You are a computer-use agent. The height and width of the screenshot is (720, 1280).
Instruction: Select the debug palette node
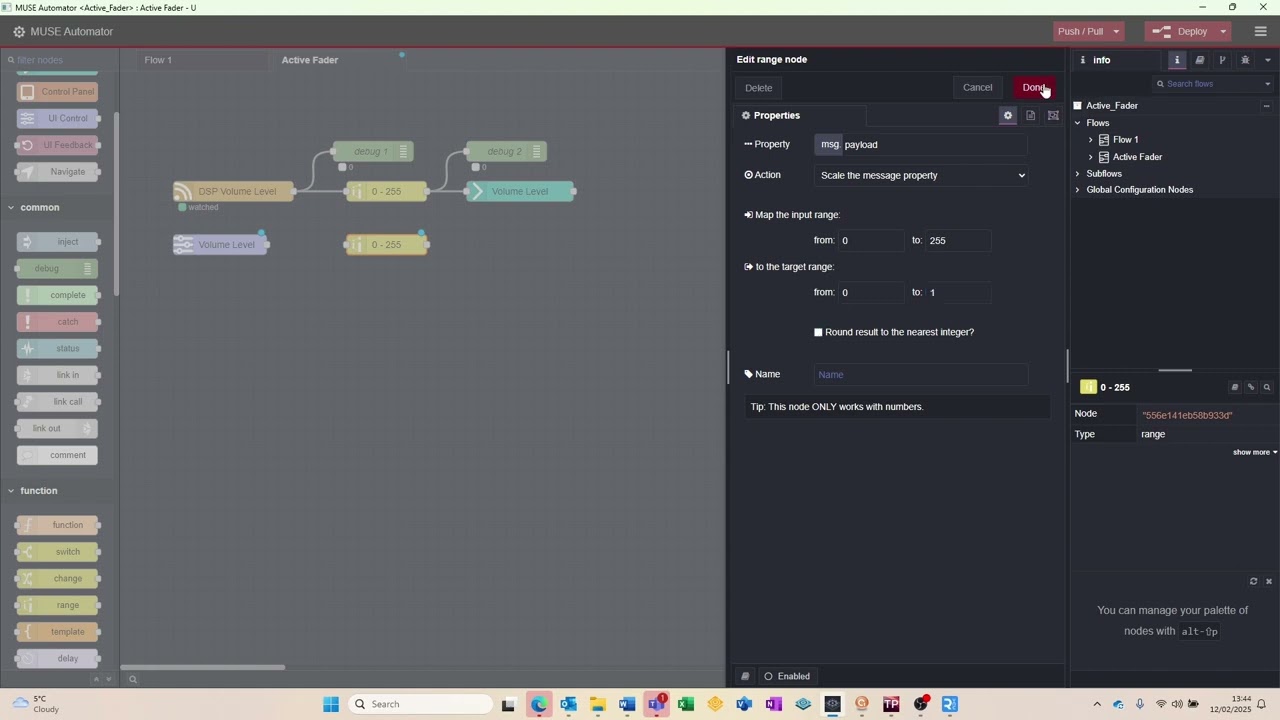(x=58, y=269)
